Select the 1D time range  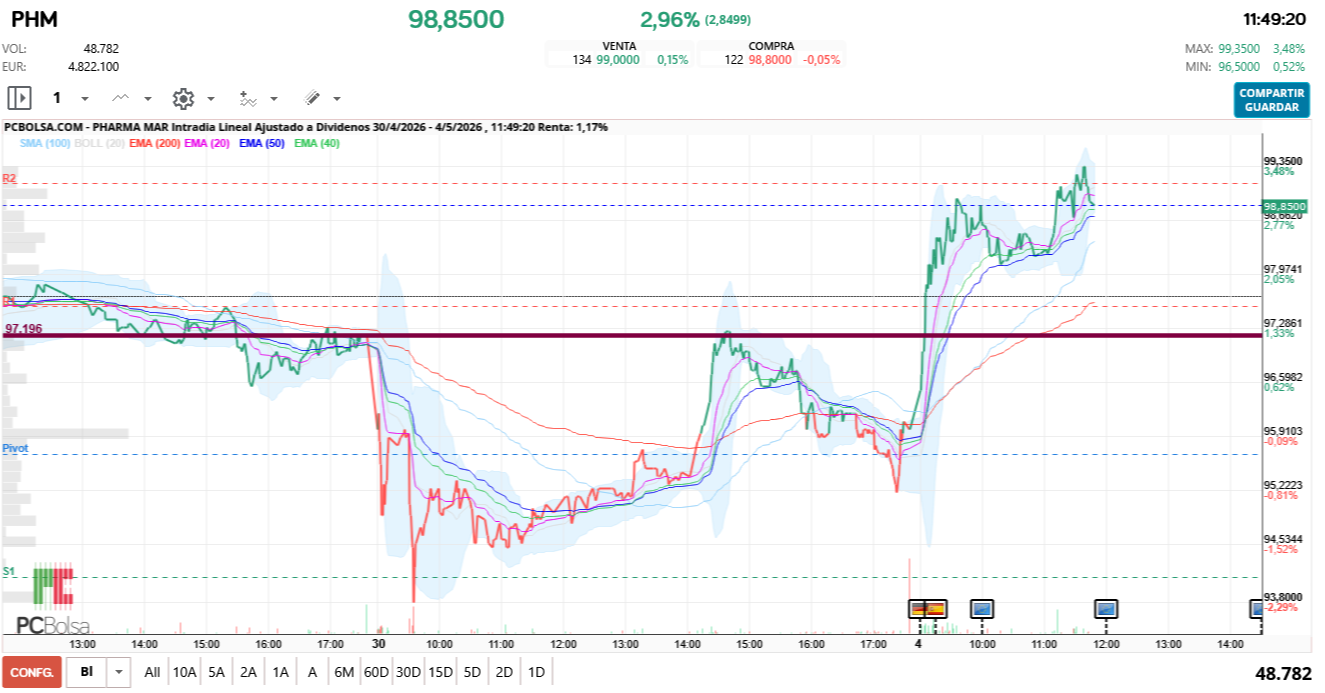[x=536, y=673]
